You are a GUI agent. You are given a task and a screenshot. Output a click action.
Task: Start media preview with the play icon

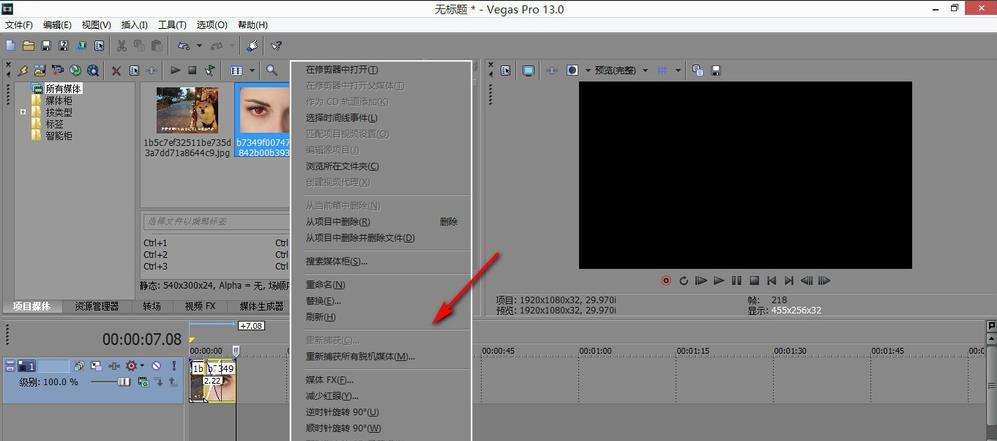point(175,71)
